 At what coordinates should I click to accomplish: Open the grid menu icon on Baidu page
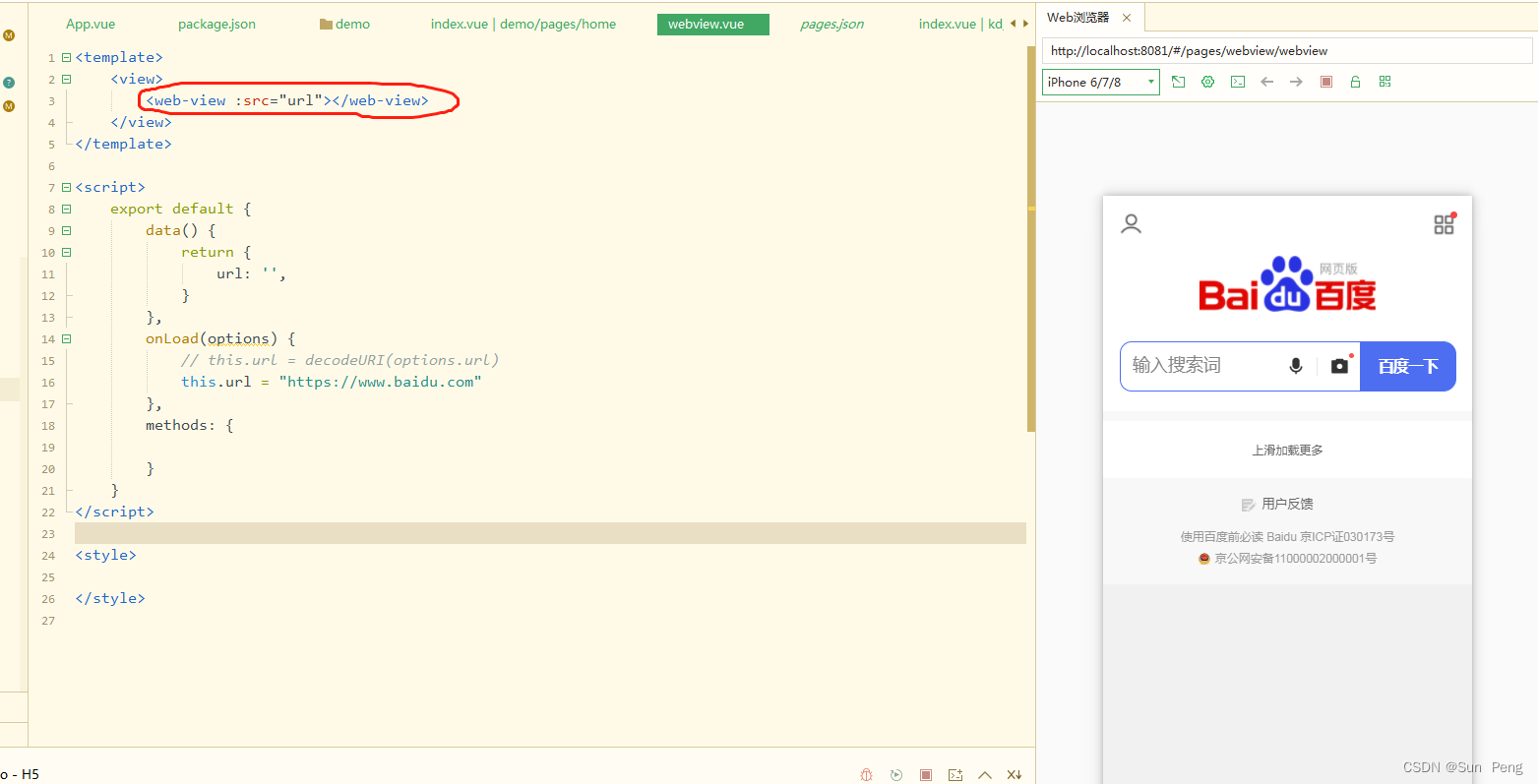[1445, 223]
